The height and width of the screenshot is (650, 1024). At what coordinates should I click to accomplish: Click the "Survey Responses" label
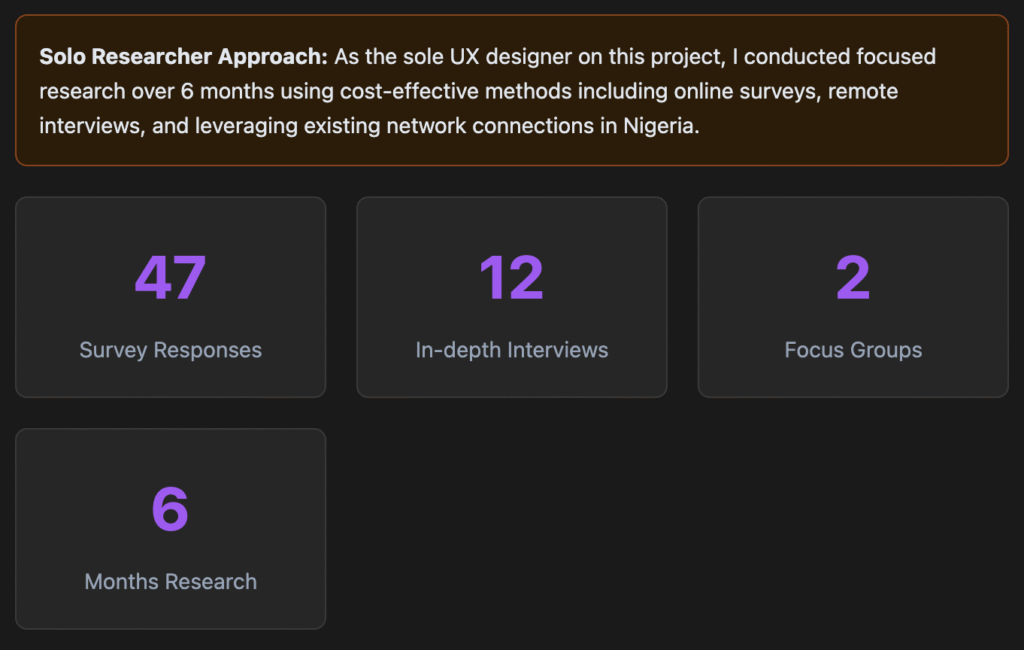pyautogui.click(x=170, y=350)
